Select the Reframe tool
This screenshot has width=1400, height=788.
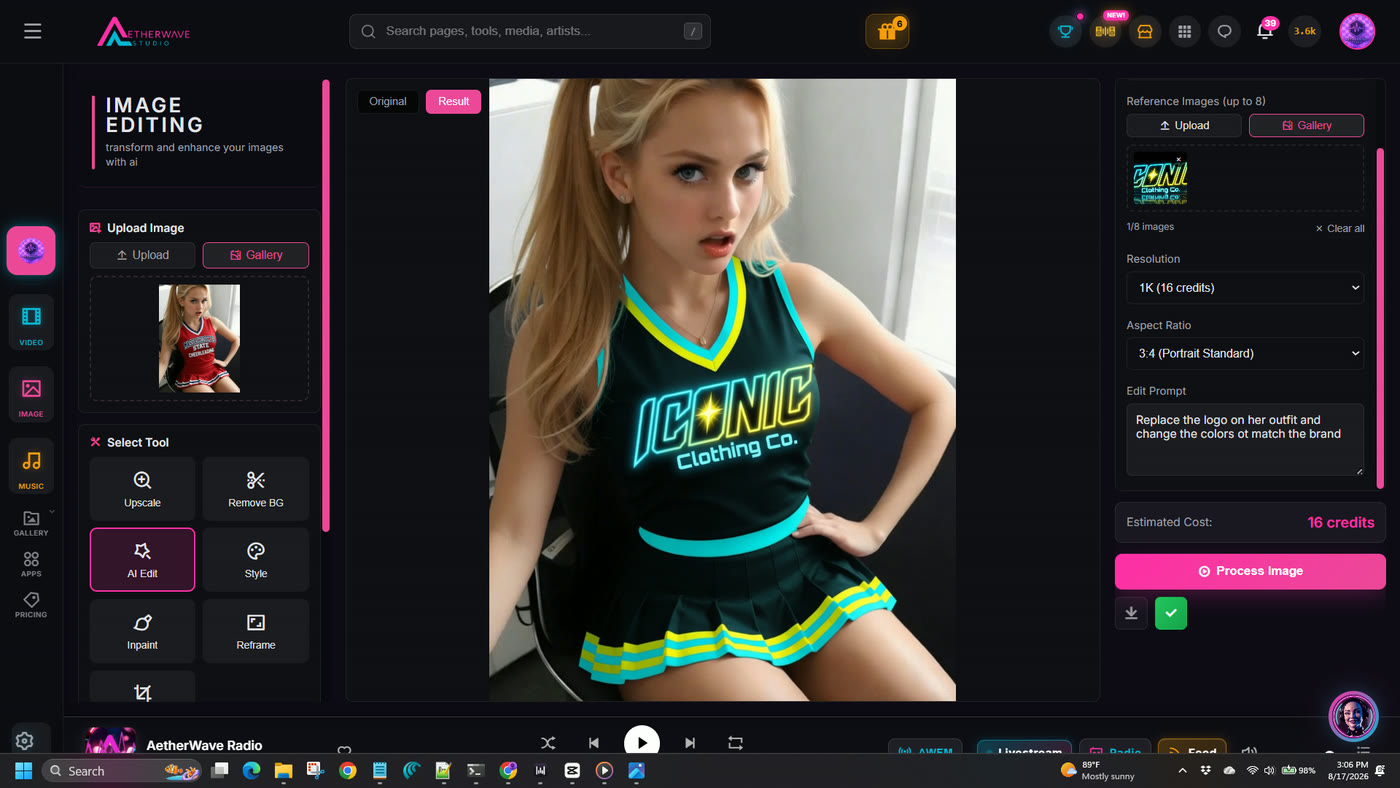[x=256, y=631]
